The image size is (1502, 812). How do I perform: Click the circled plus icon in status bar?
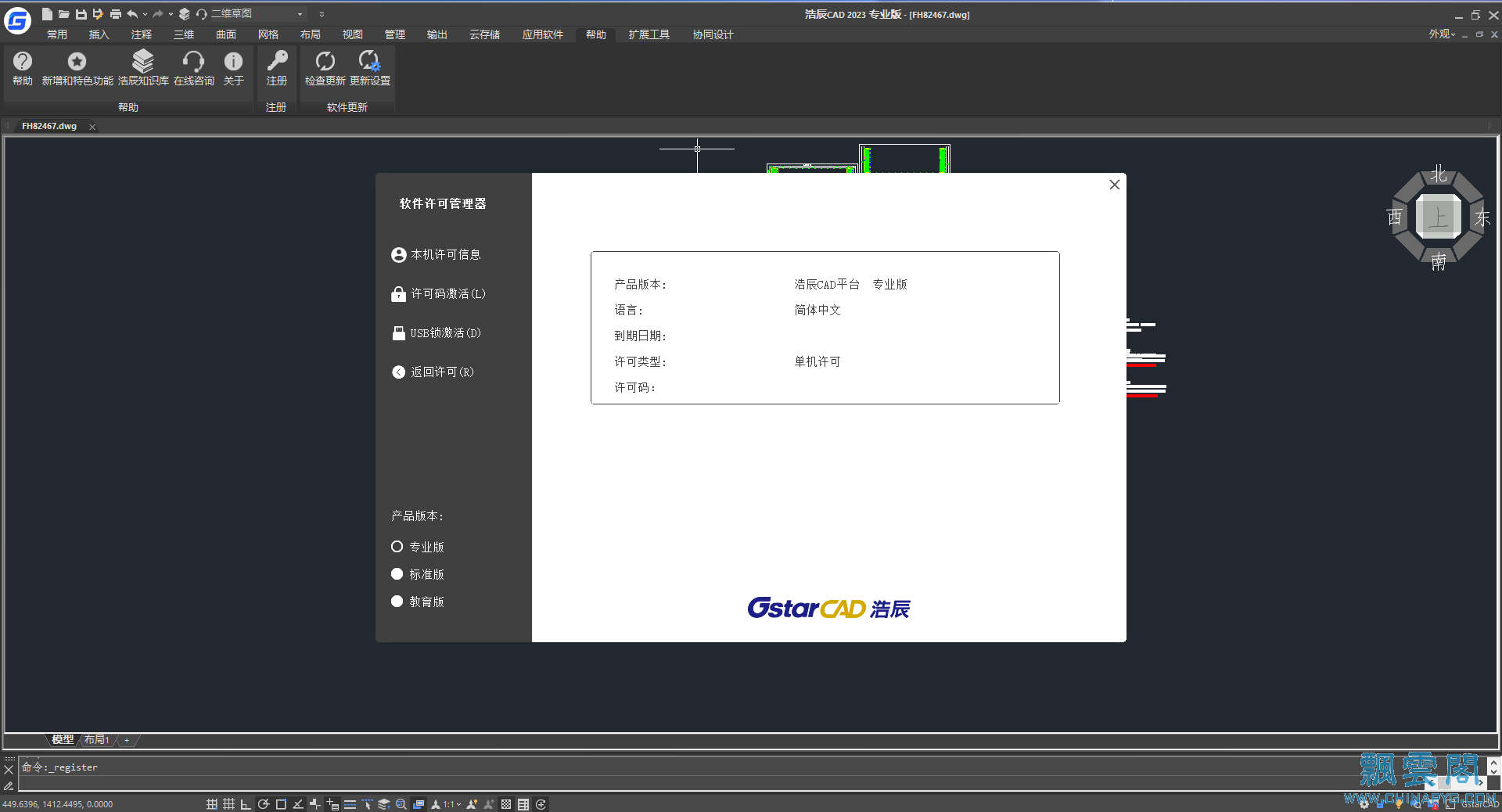tap(541, 804)
